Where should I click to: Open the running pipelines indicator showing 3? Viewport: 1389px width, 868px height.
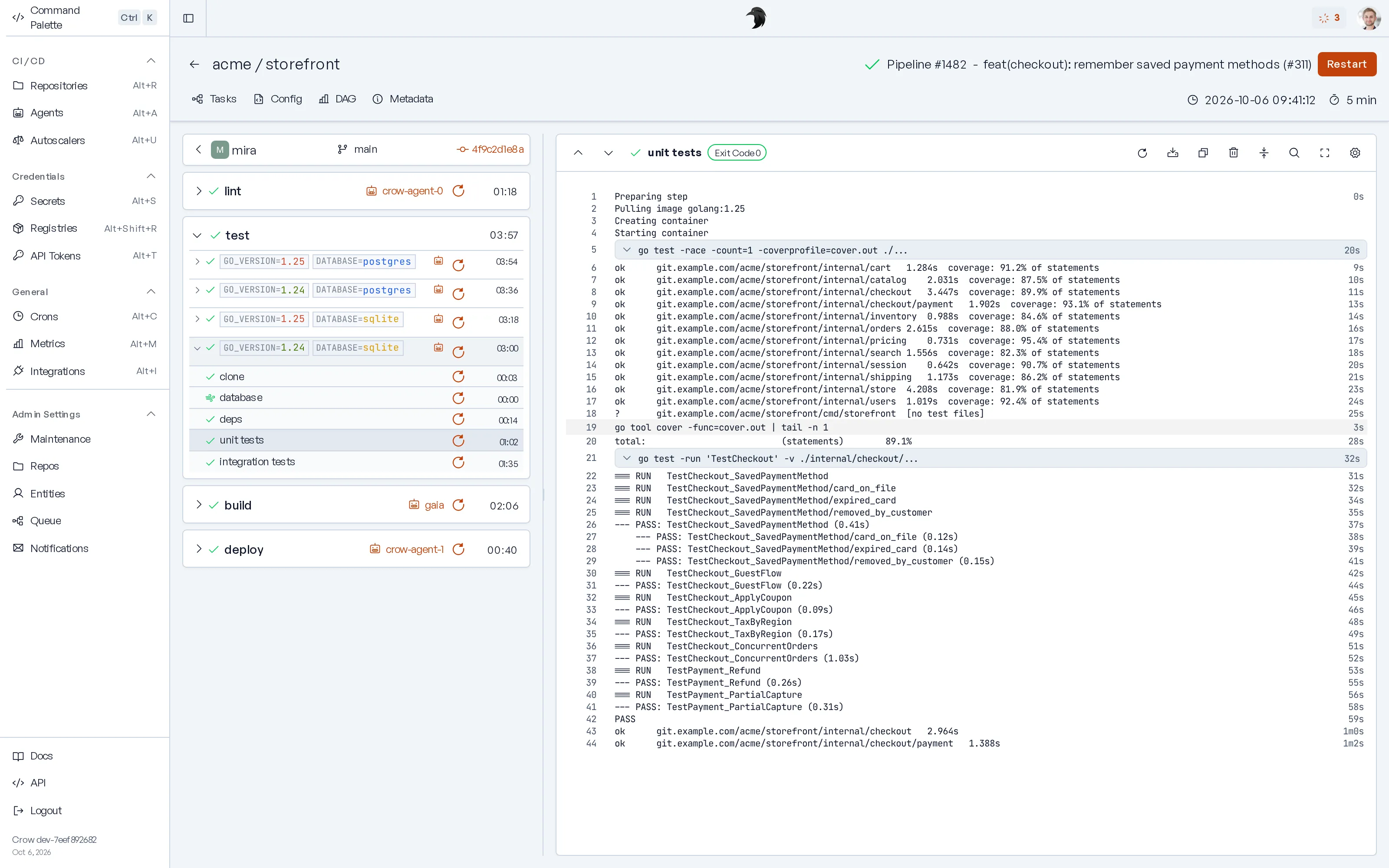(1329, 18)
